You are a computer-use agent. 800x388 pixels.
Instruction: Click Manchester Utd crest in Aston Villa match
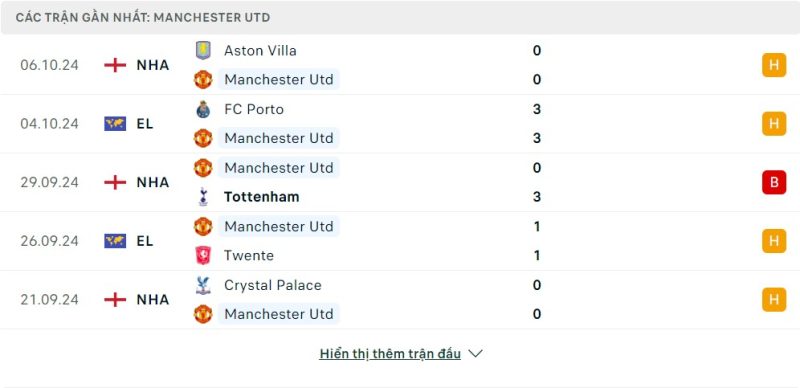pyautogui.click(x=203, y=80)
